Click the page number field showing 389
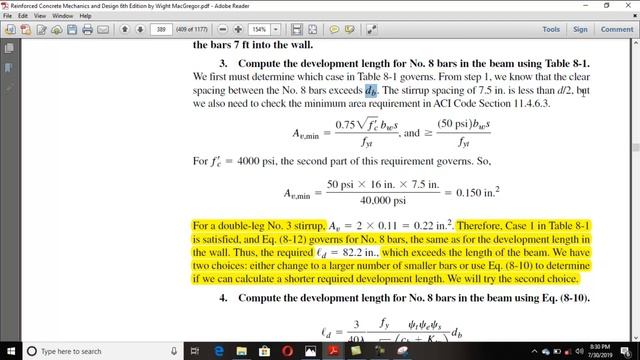The width and height of the screenshot is (640, 360). pos(161,29)
